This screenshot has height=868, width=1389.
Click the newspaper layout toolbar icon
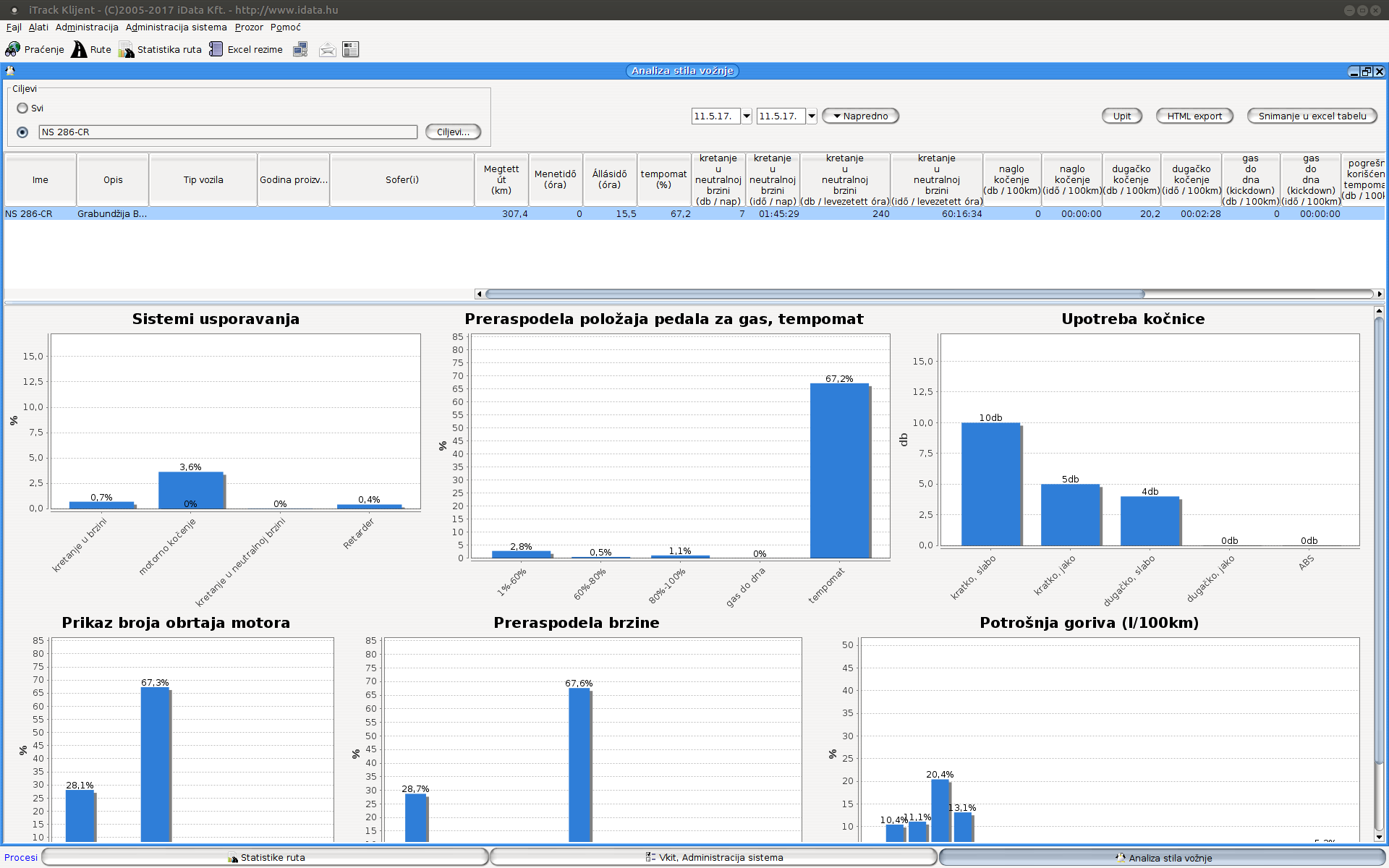(351, 49)
